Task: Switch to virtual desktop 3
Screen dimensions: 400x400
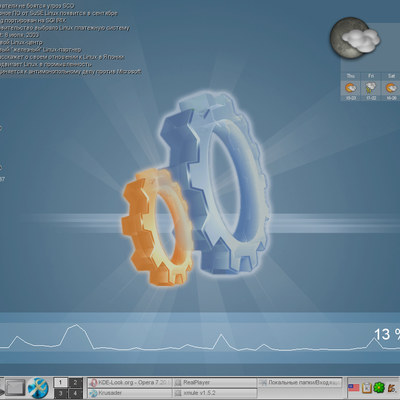Action: (60, 393)
